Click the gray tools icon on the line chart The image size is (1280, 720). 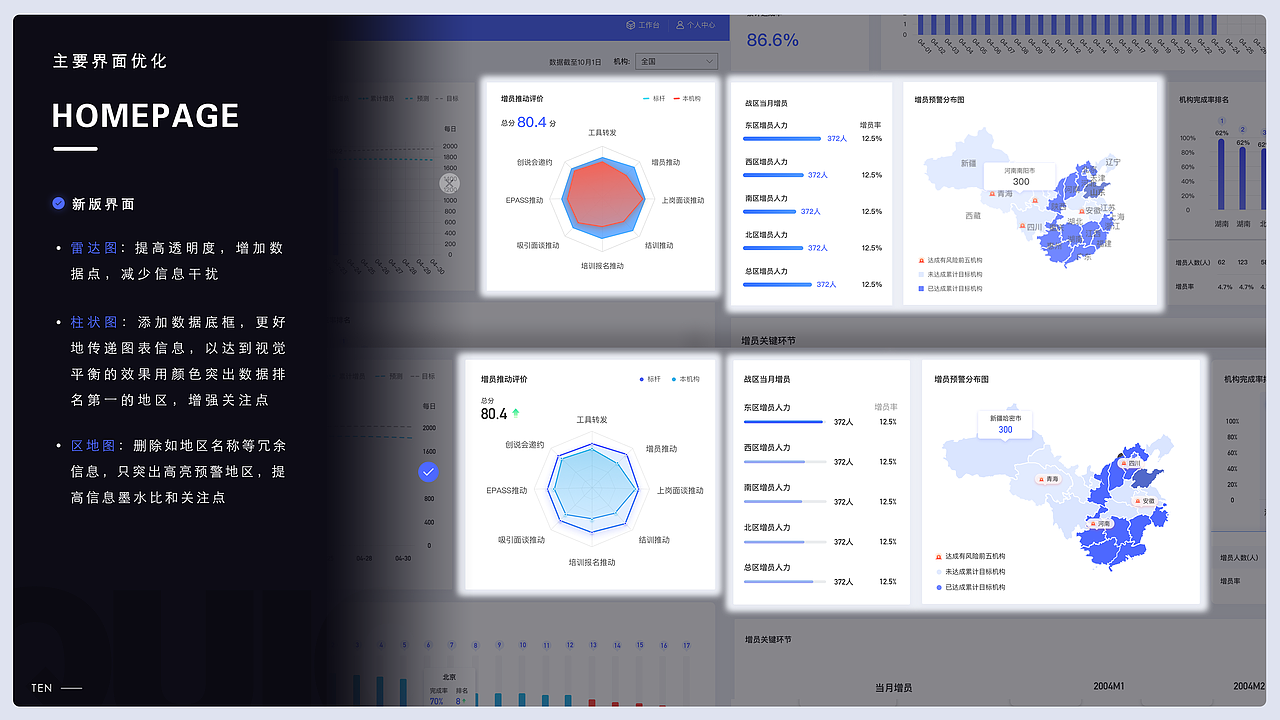(450, 183)
